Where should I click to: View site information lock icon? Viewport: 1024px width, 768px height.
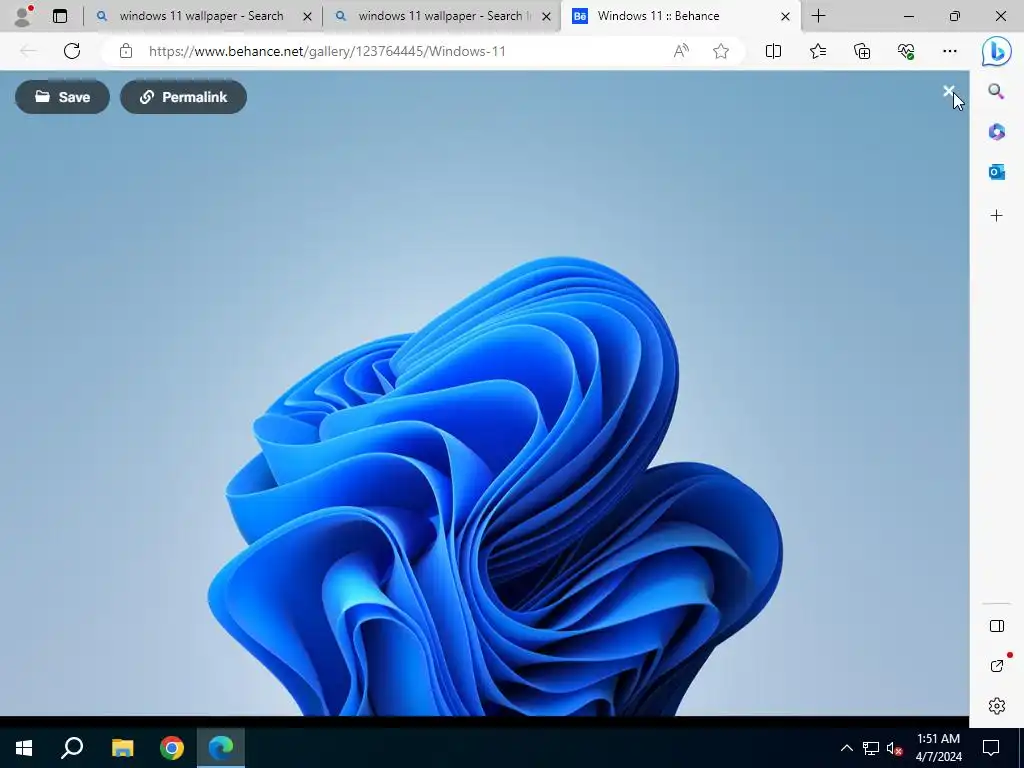point(126,51)
